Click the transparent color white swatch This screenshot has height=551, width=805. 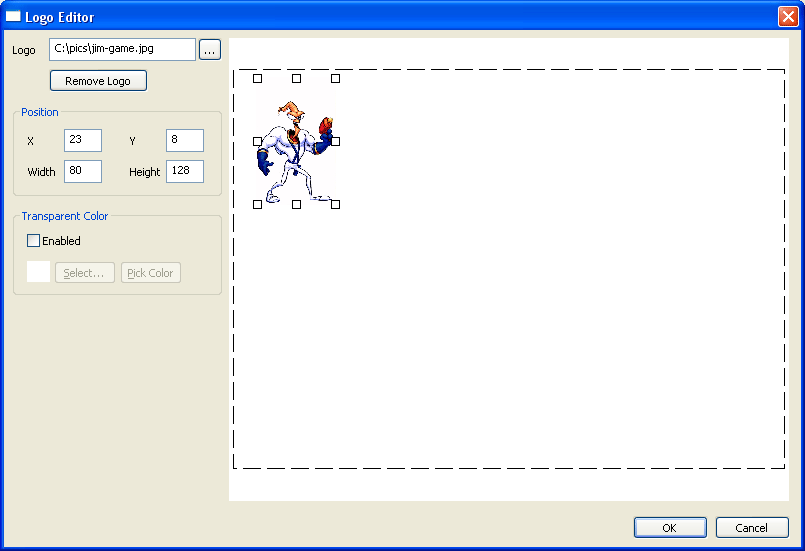pyautogui.click(x=39, y=272)
